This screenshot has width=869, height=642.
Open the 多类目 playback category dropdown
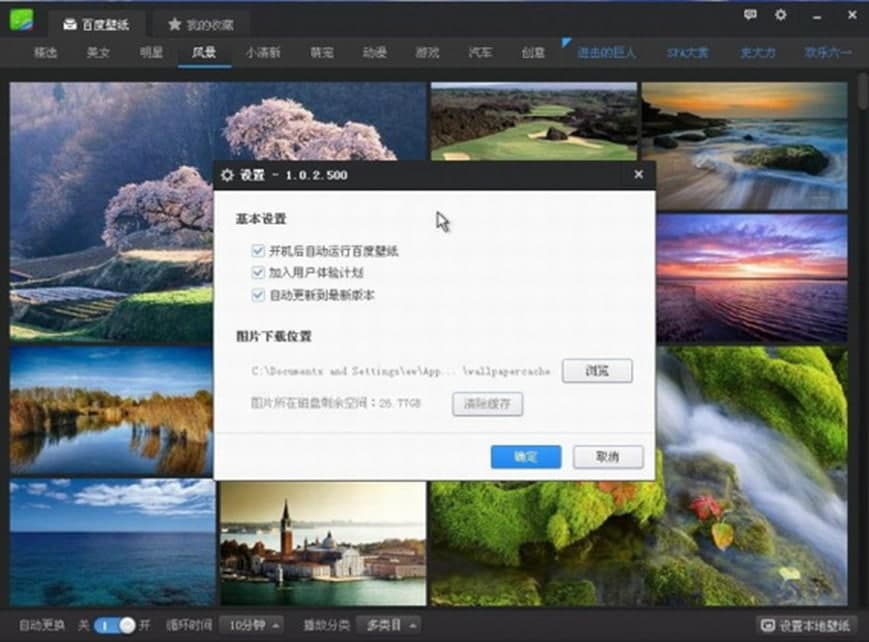click(x=388, y=625)
